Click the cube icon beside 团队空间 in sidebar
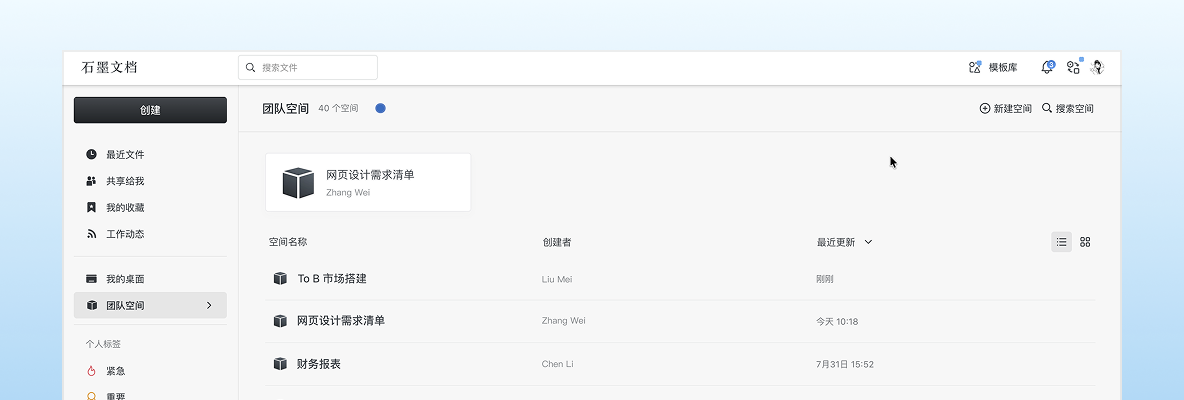Viewport: 1184px width, 400px height. point(91,306)
